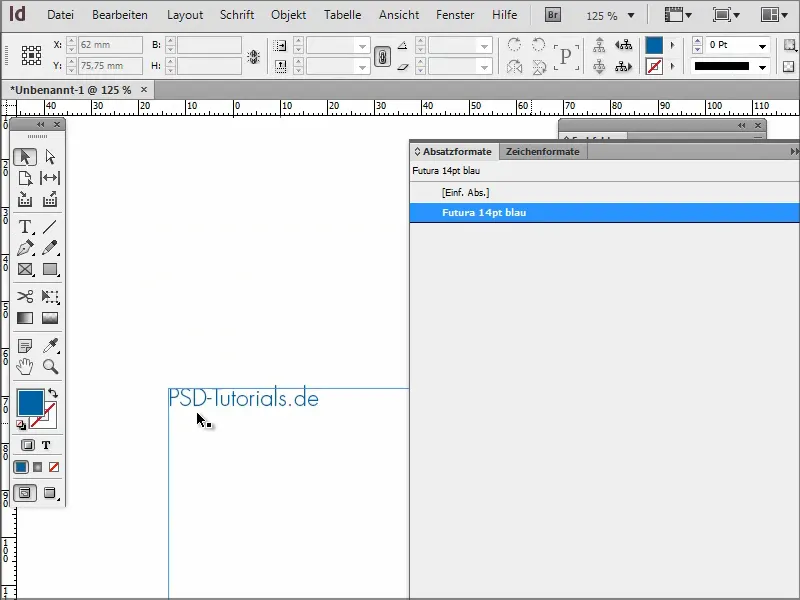Select the Zoom magnifier tool
Viewport: 800px width, 600px height.
(50, 366)
